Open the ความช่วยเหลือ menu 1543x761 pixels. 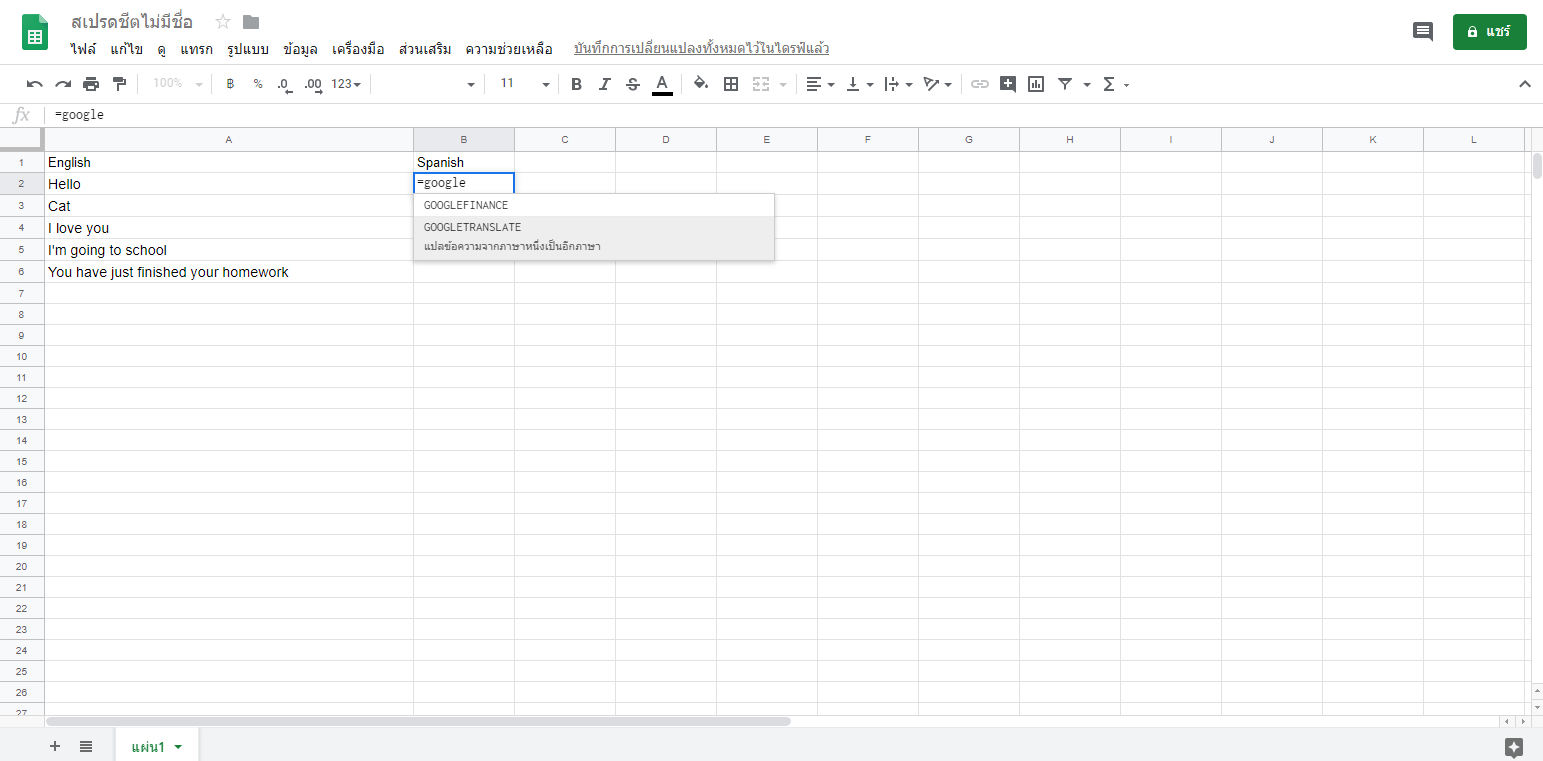pos(509,48)
